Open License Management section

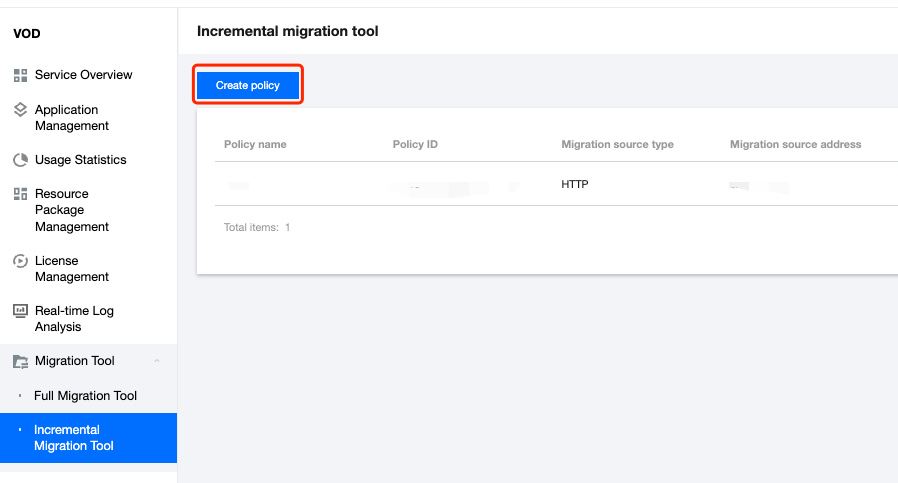71,269
